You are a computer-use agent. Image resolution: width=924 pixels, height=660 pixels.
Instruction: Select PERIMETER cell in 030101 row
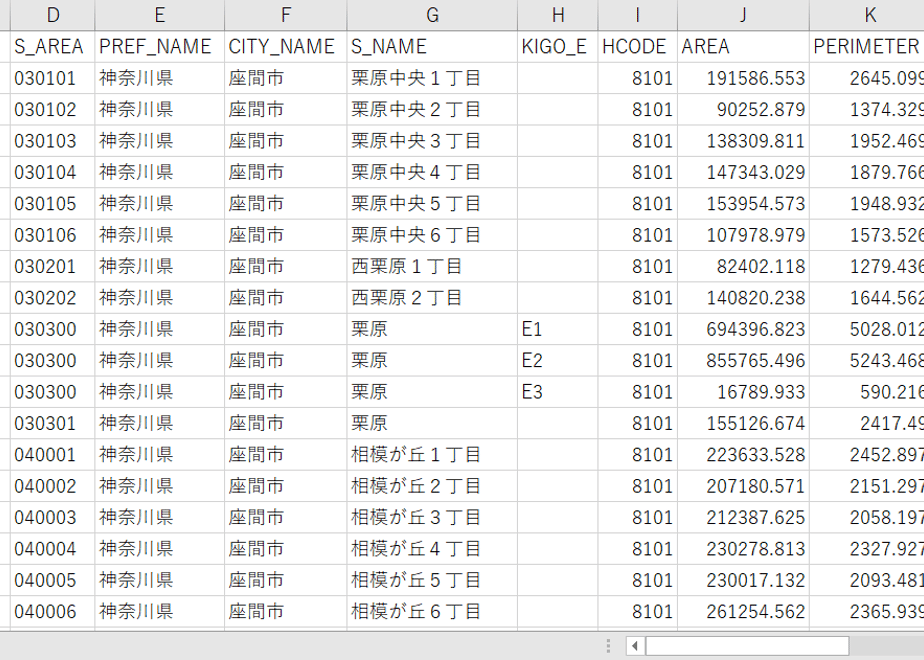coord(867,78)
